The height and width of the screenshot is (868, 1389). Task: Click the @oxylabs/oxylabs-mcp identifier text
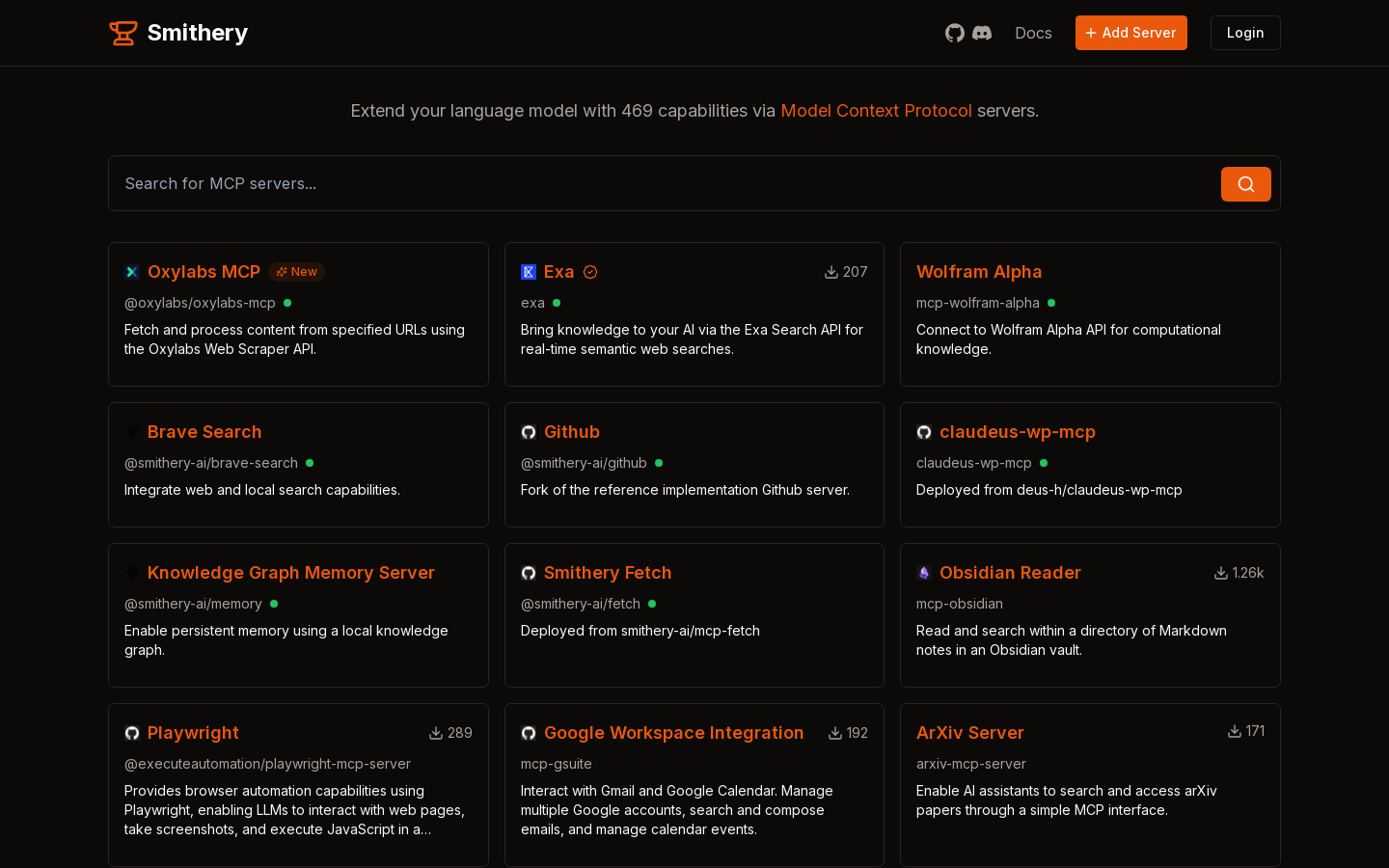pyautogui.click(x=200, y=303)
